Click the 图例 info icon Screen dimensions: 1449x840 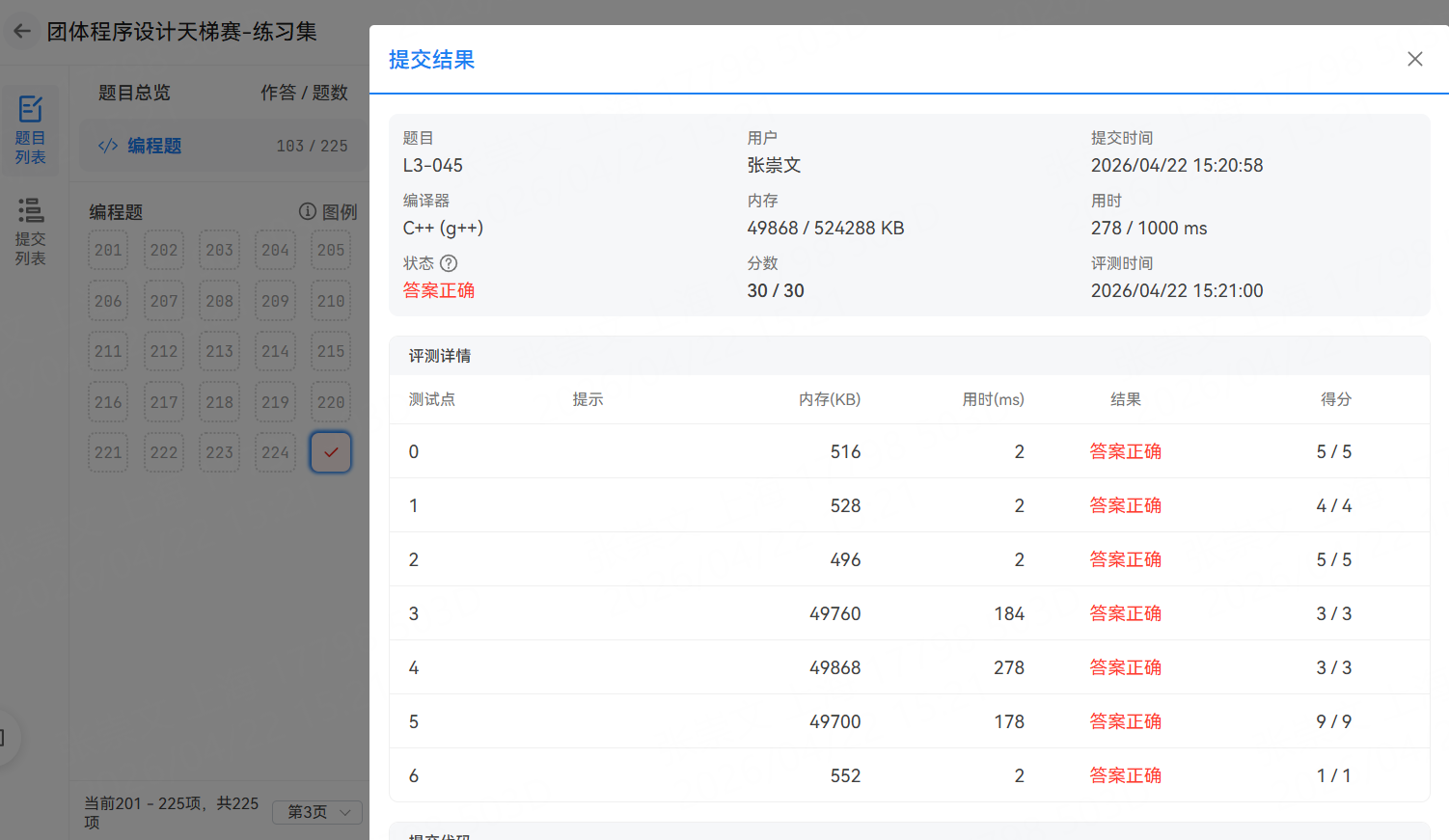pyautogui.click(x=308, y=211)
